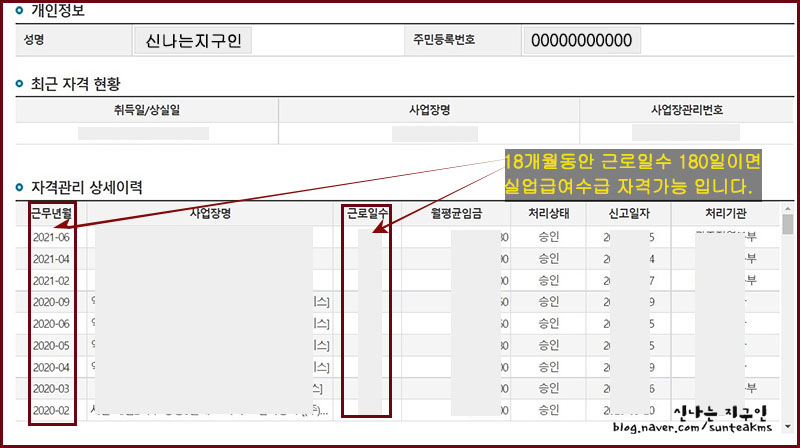Click the 승인 status in the 2021-04 row
Screen dimensions: 800x448
(548, 259)
